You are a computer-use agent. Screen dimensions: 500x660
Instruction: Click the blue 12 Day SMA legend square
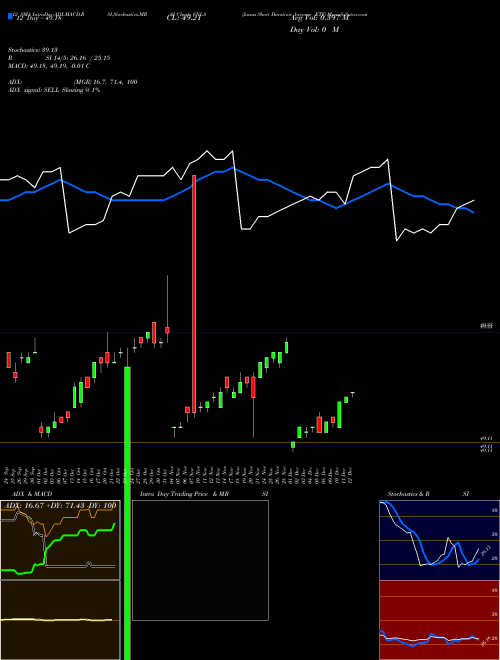point(10,16)
